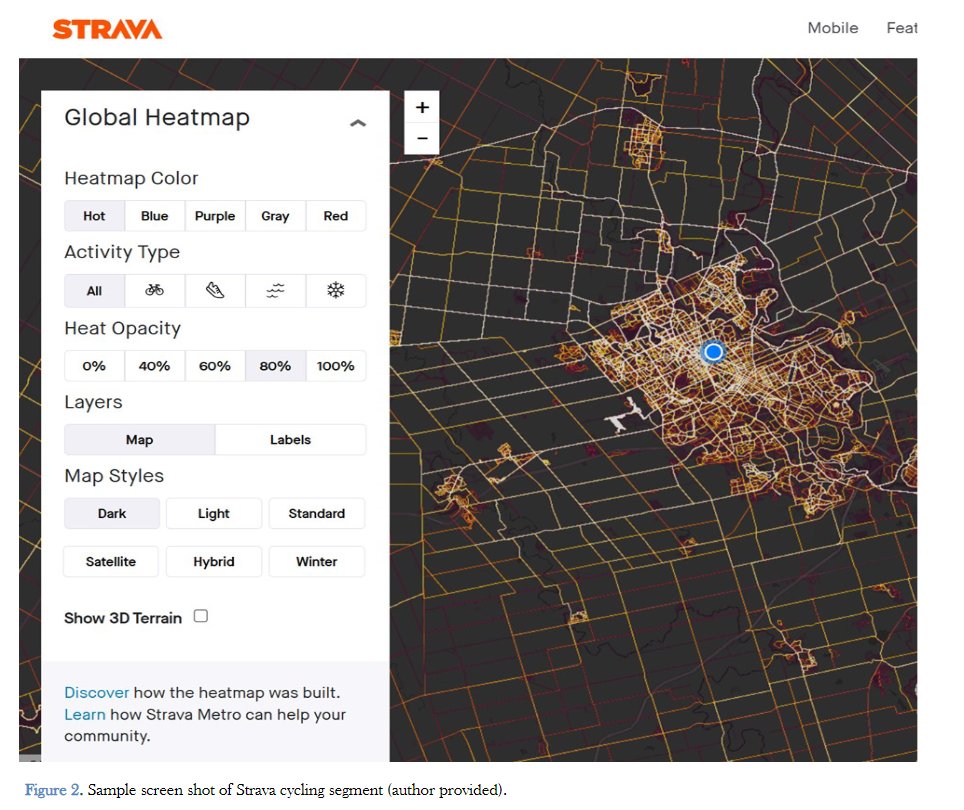Set heat opacity to 80%
The image size is (964, 810).
point(275,366)
